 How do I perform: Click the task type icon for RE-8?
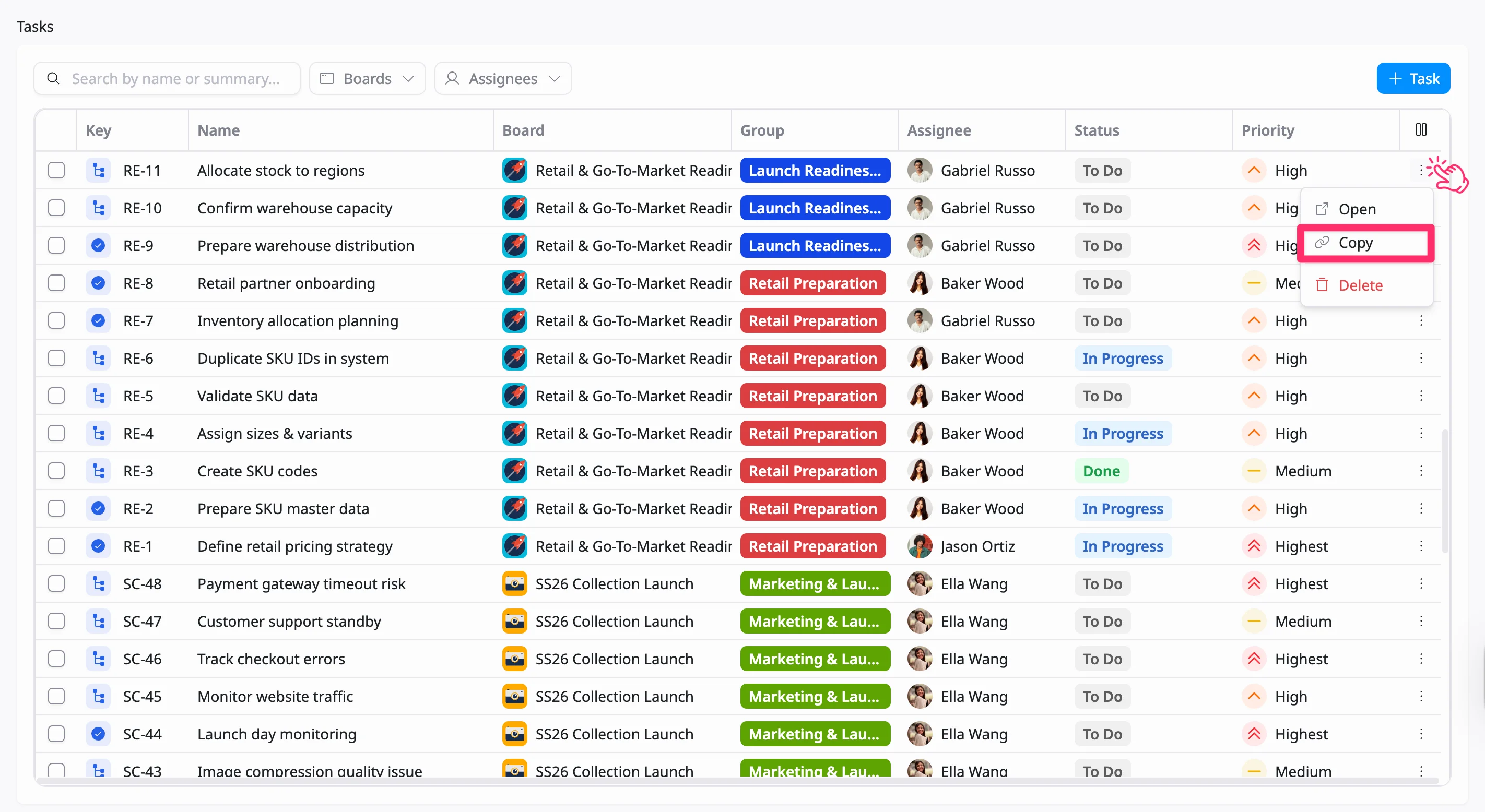99,283
